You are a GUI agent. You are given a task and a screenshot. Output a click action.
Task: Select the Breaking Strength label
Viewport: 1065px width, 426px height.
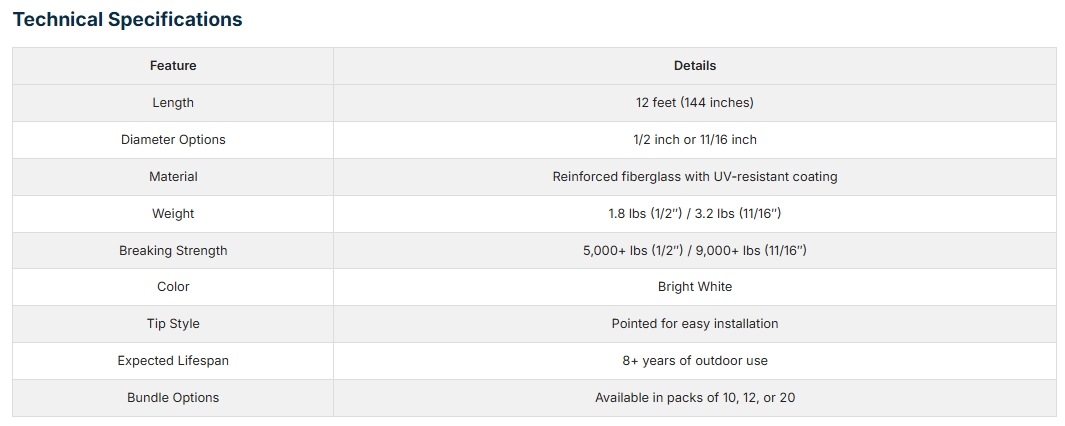click(x=173, y=251)
